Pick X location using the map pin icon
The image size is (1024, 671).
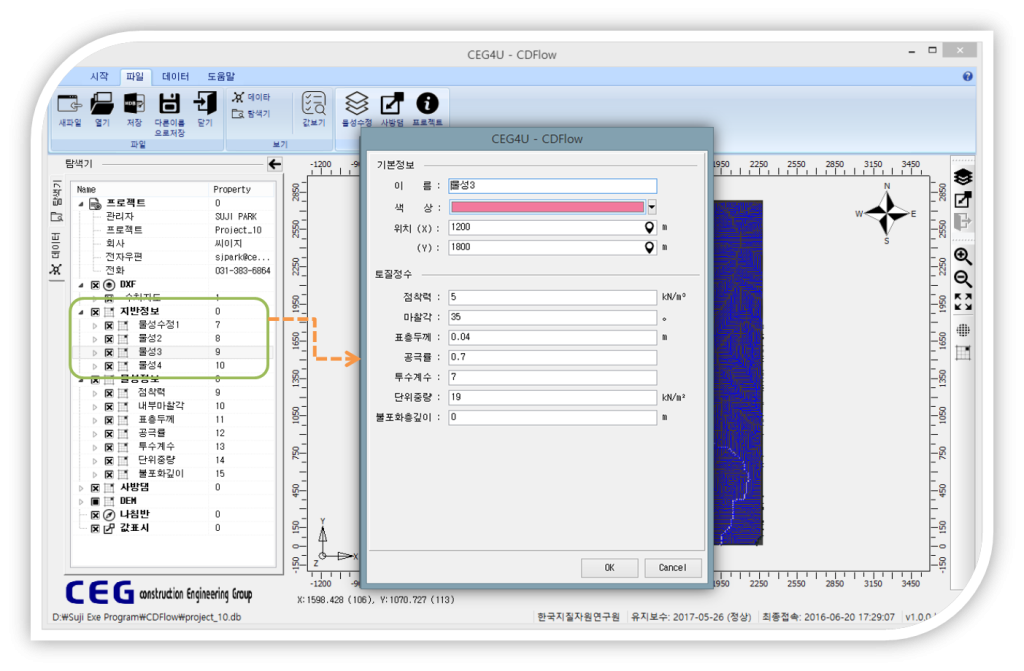coord(648,227)
